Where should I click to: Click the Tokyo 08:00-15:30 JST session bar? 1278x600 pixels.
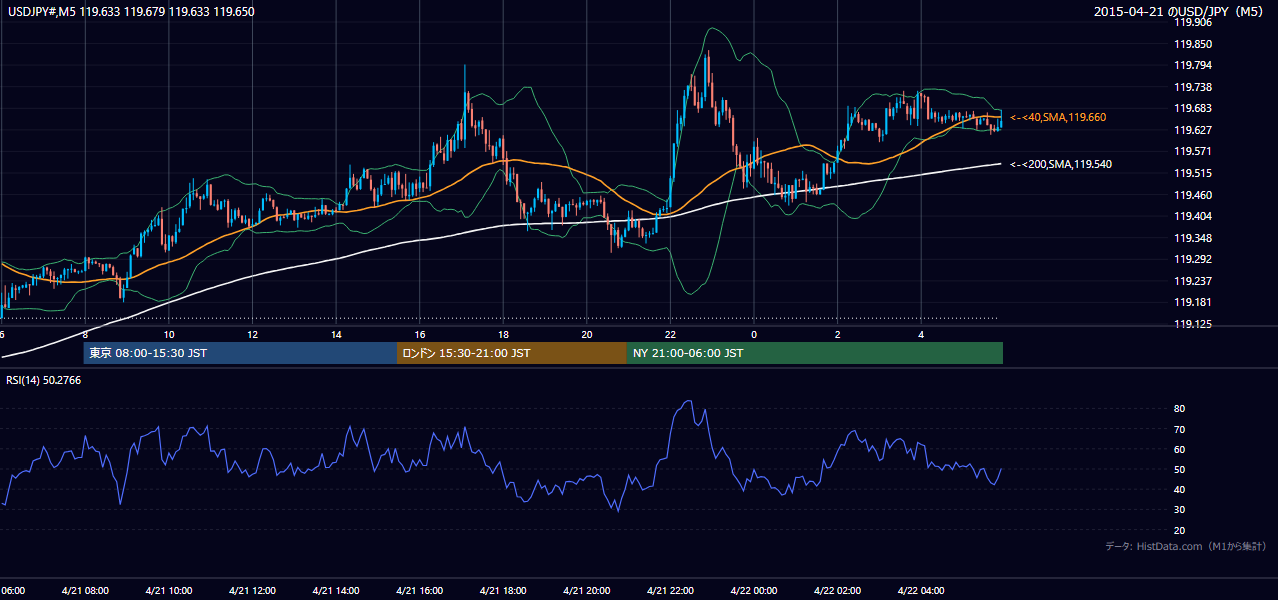pyautogui.click(x=240, y=353)
